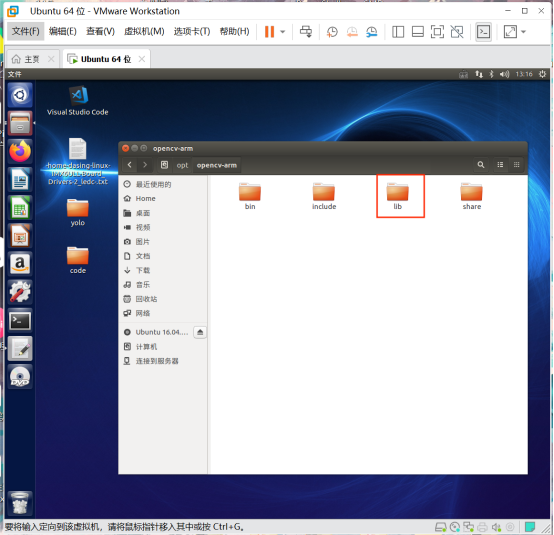Open the snapshot manager
Image resolution: width=554 pixels, height=535 pixels.
(371, 32)
